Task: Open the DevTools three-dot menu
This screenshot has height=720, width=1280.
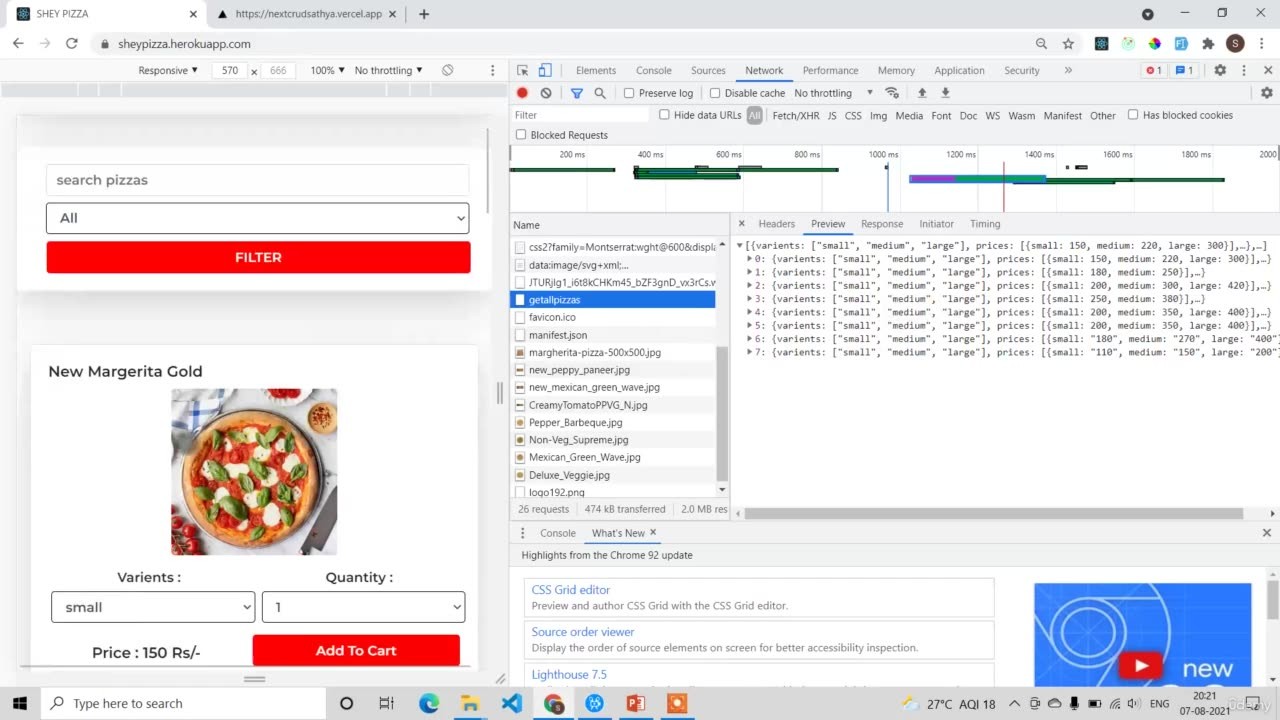Action: click(x=1244, y=70)
